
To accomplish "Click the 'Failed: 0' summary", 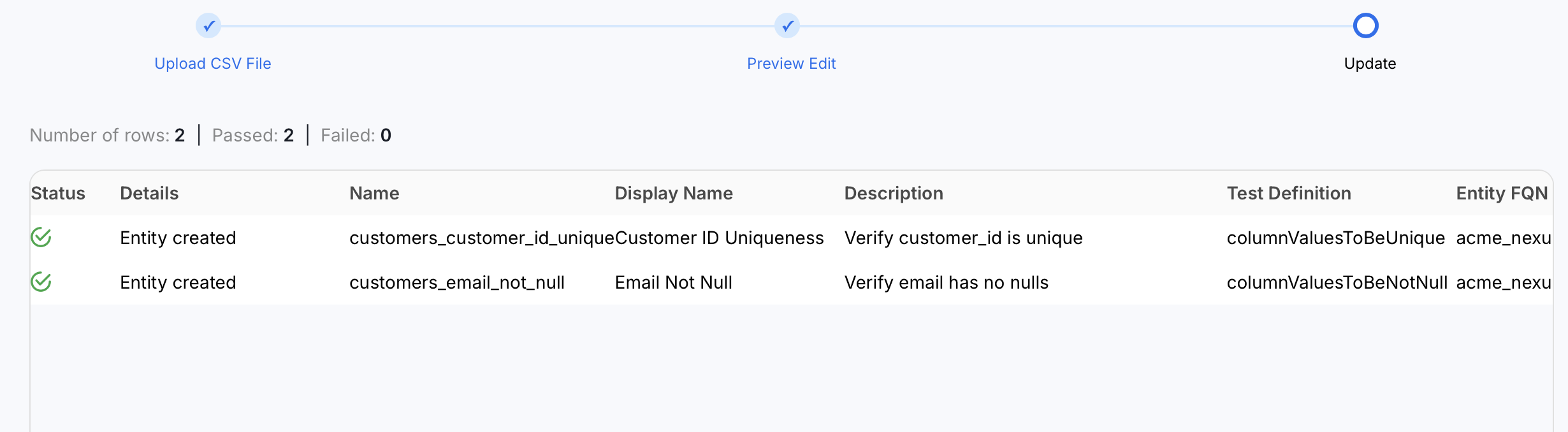I will tap(356, 135).
